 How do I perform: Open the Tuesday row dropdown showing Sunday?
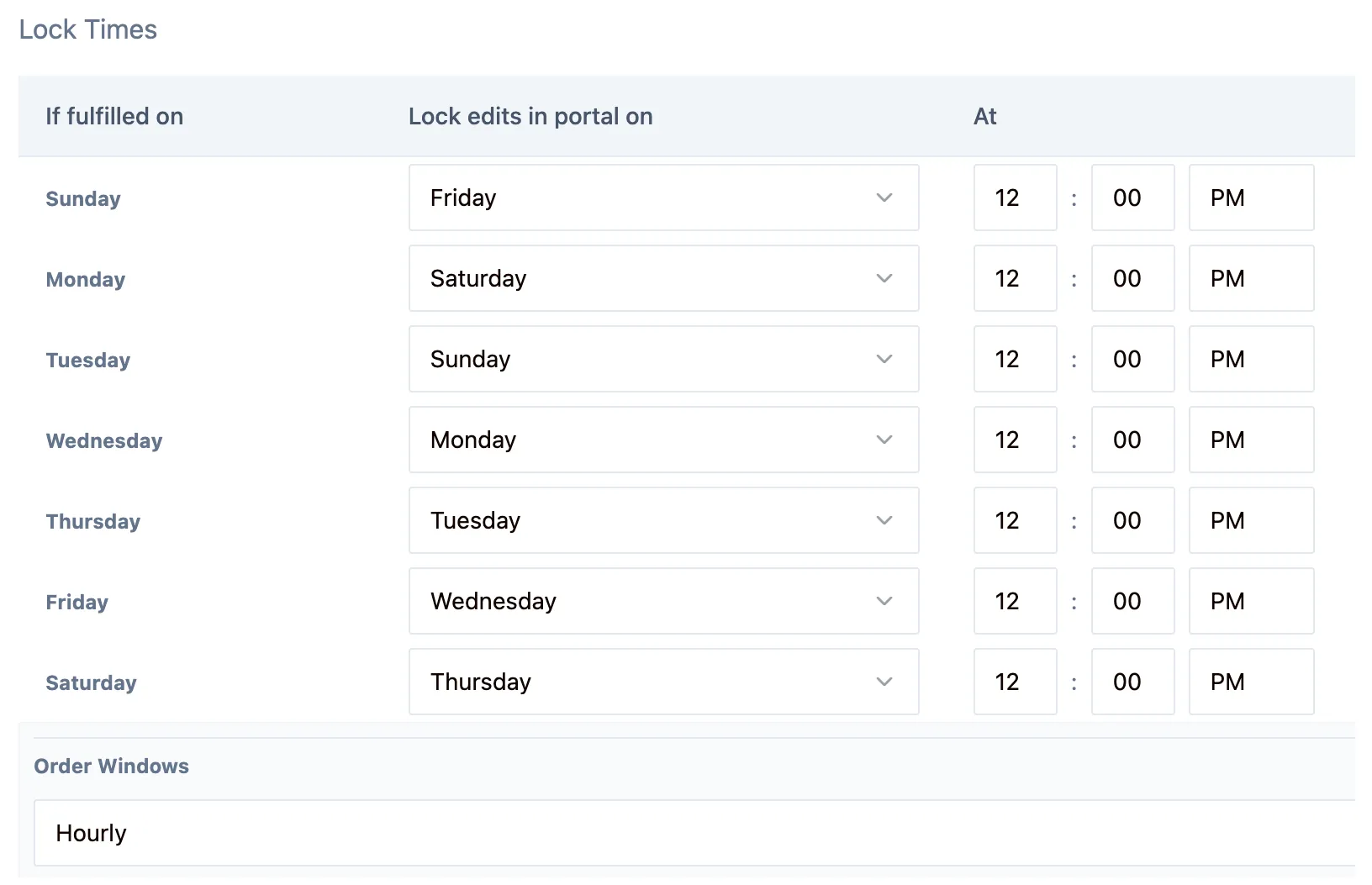662,359
